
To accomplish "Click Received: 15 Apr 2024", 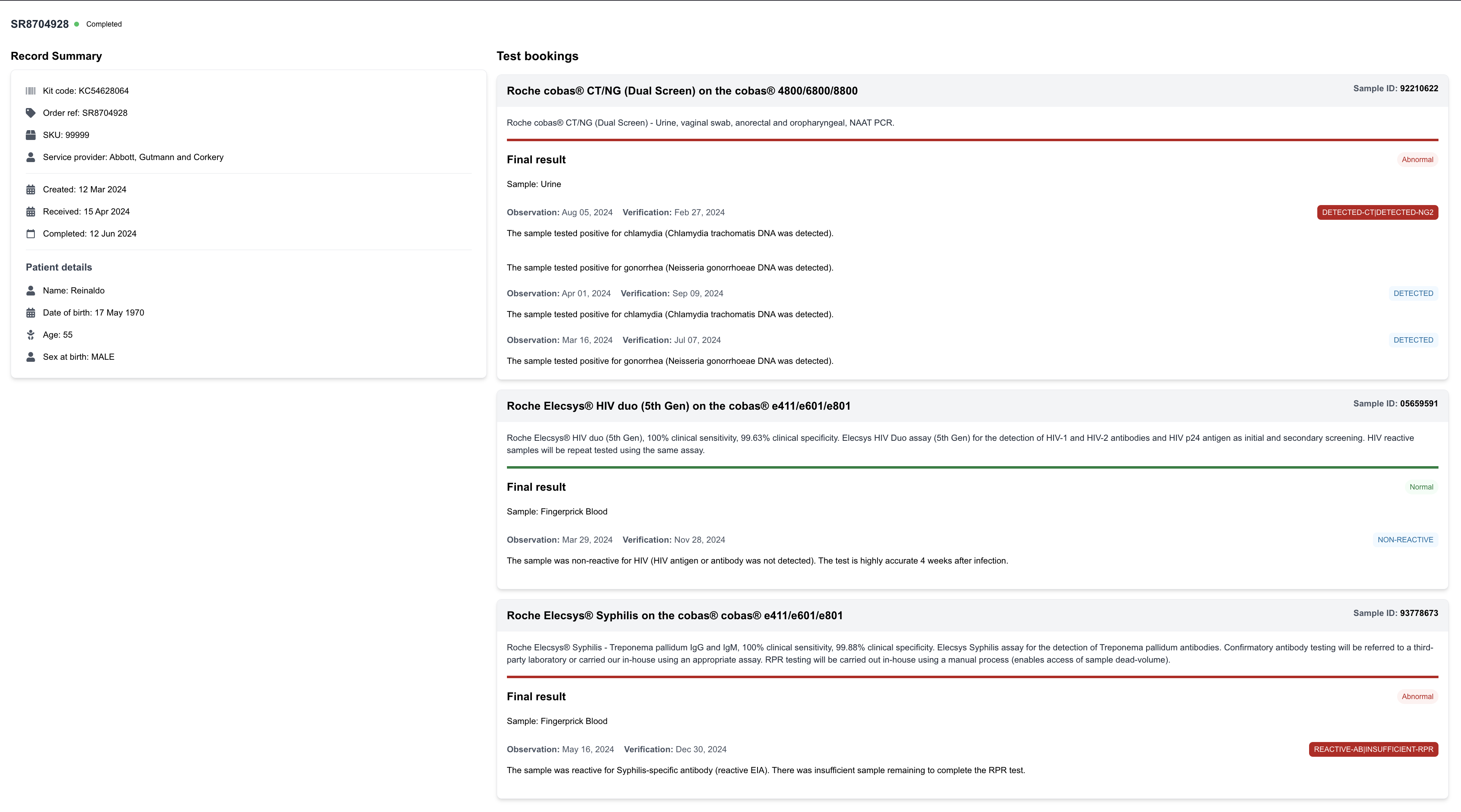I will click(86, 212).
